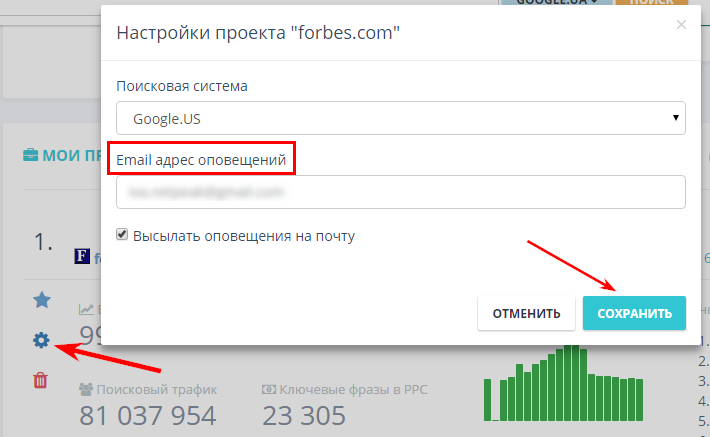Viewport: 710px width, 437px height.
Task: Click the Forbes F favicon
Action: click(x=82, y=256)
